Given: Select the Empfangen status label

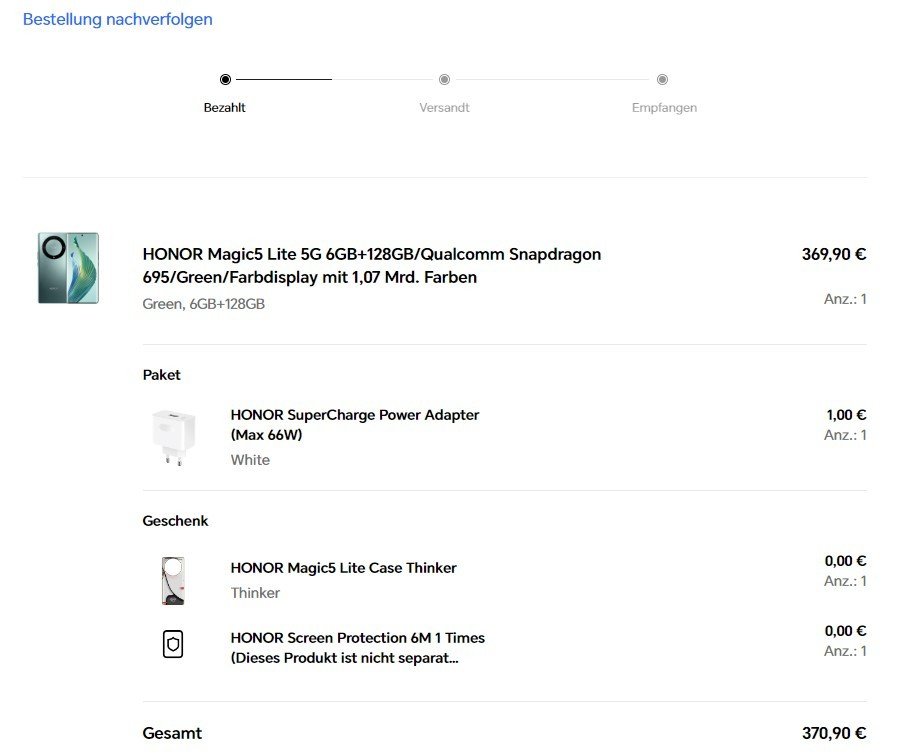Looking at the screenshot, I should pos(664,107).
